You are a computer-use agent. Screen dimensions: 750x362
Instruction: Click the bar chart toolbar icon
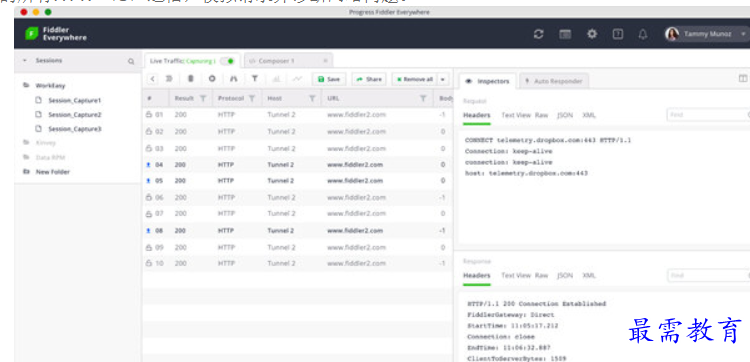(276, 79)
